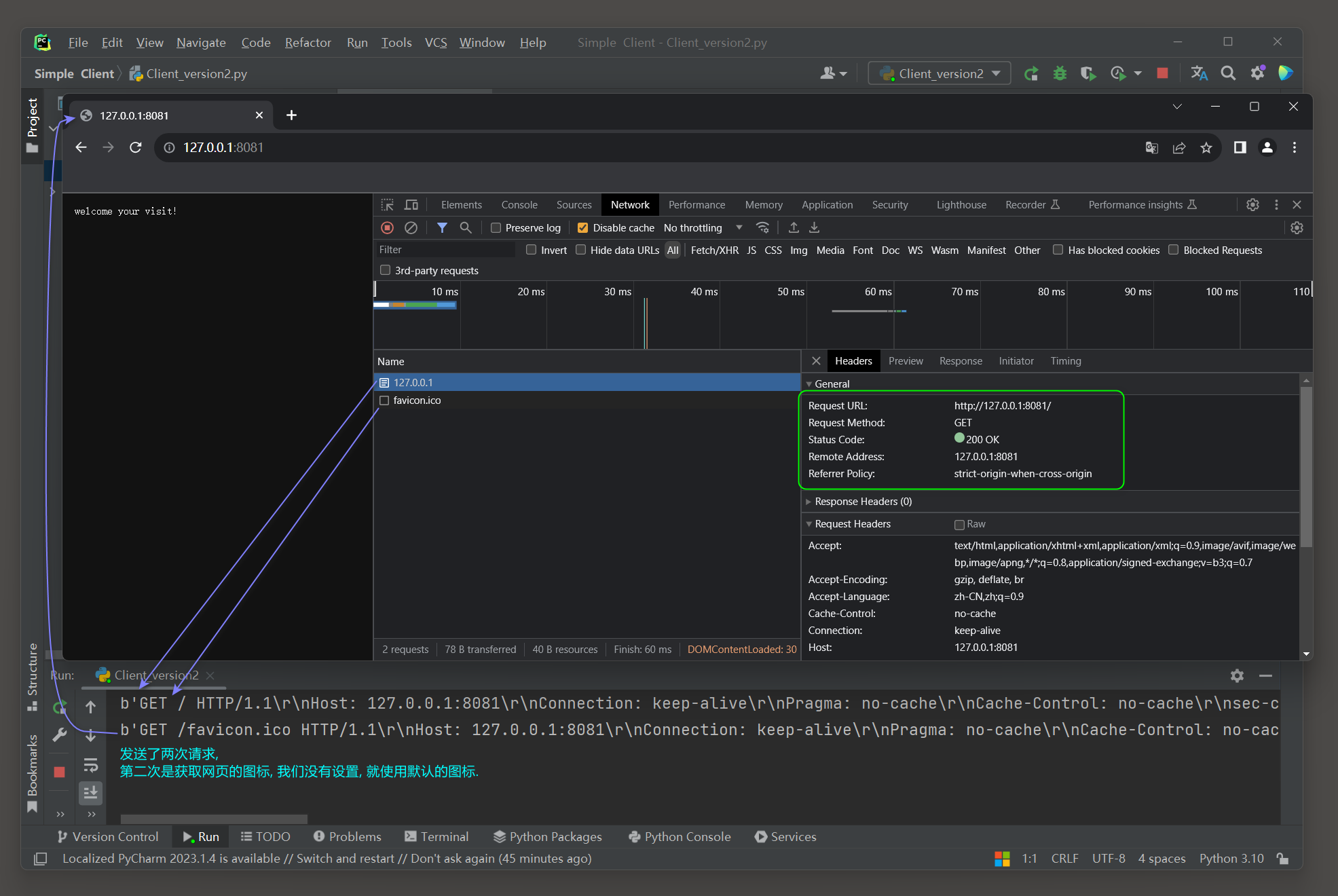
Task: Click the DevTools settings gear icon
Action: (1252, 204)
